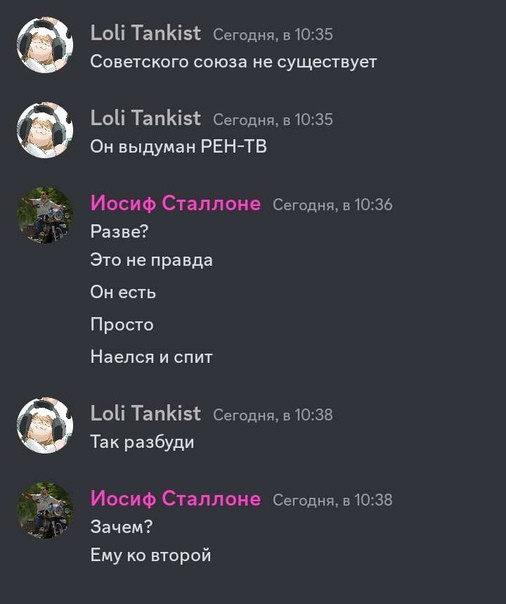
Task: Select the message "Так разбуди"
Action: pos(142,442)
